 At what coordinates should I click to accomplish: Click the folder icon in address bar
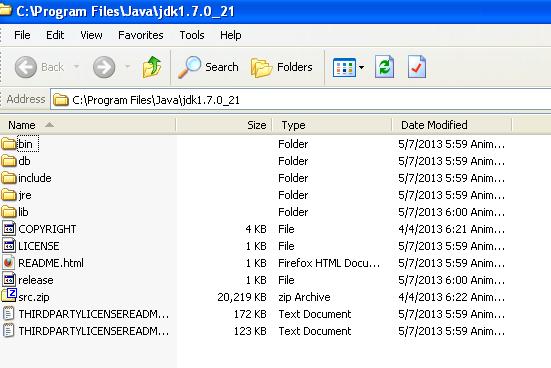[x=60, y=100]
